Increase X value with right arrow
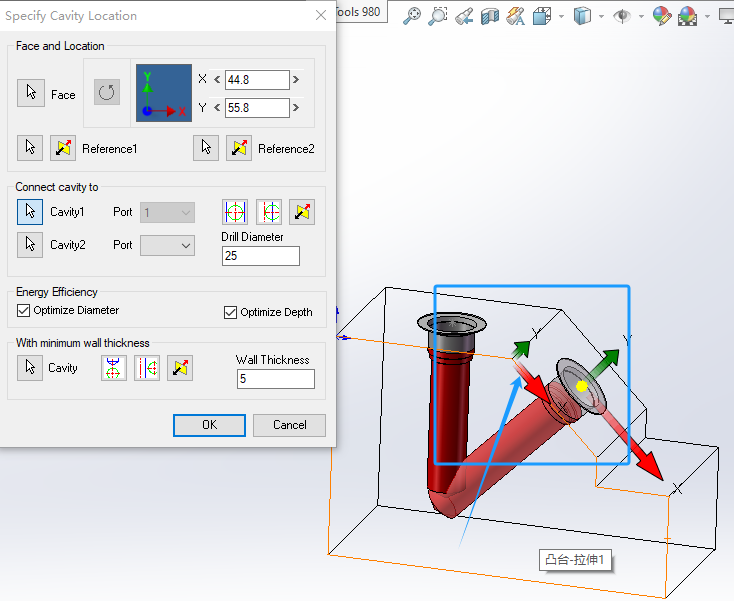Screen dimensions: 734x601 tap(296, 80)
